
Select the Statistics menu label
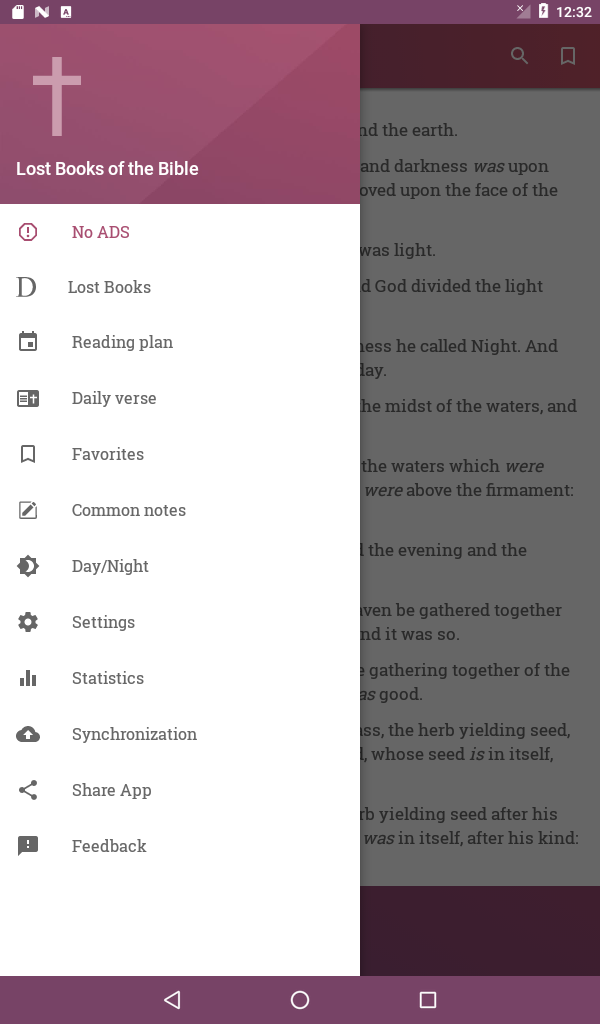click(x=108, y=678)
